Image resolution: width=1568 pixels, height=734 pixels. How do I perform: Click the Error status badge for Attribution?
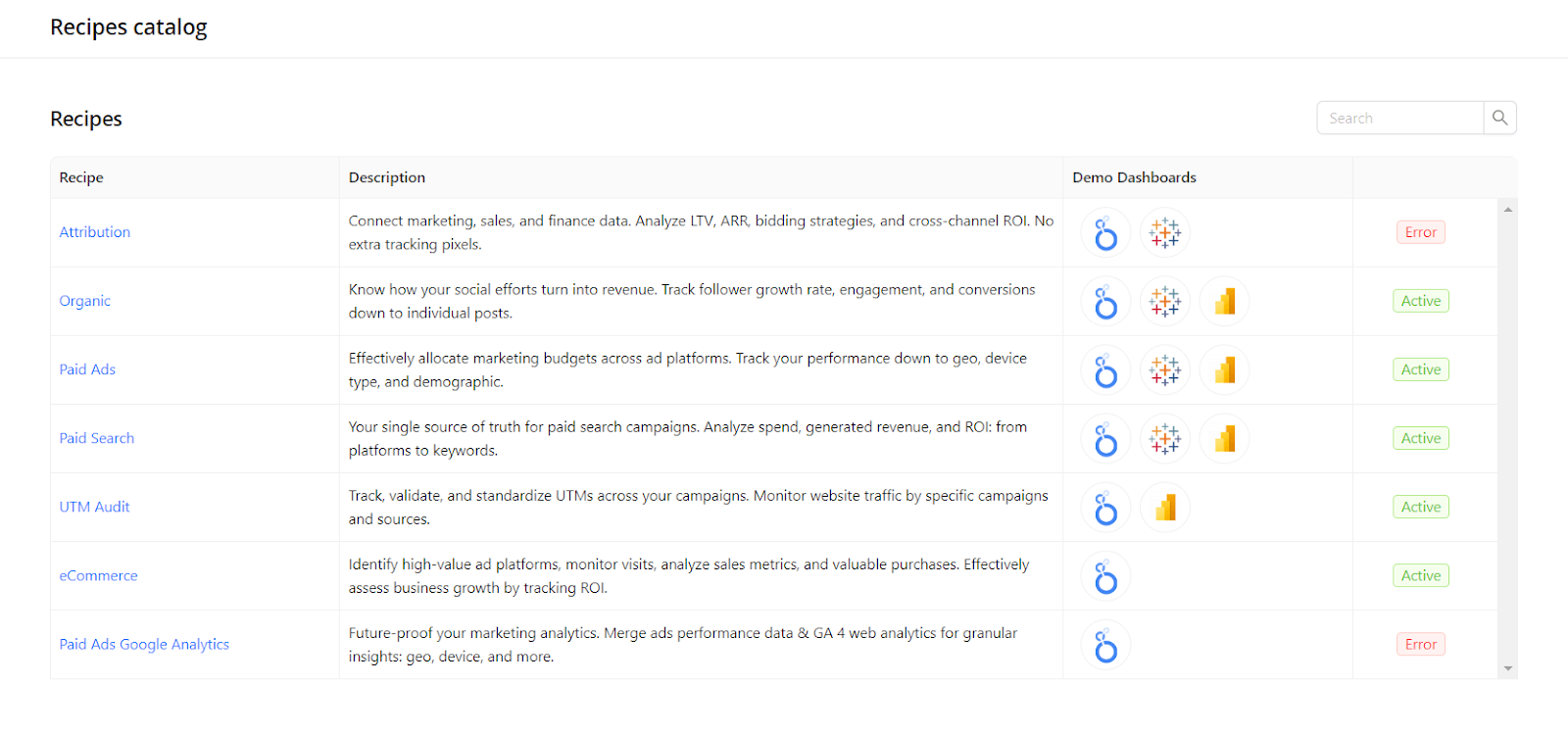tap(1420, 232)
